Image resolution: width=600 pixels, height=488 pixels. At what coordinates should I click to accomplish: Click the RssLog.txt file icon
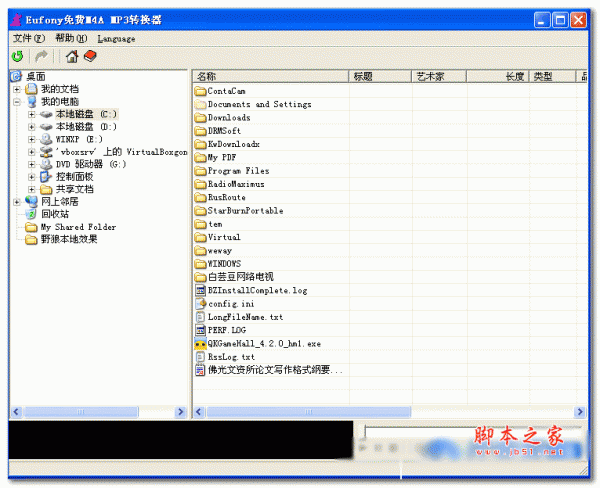click(x=200, y=357)
